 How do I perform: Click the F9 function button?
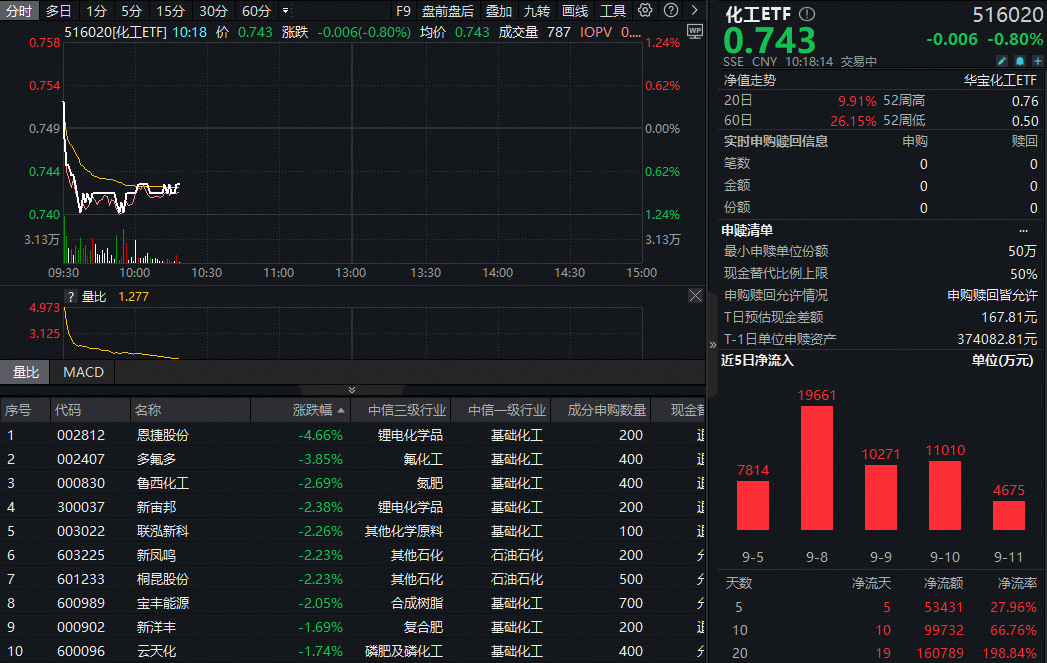(x=402, y=10)
